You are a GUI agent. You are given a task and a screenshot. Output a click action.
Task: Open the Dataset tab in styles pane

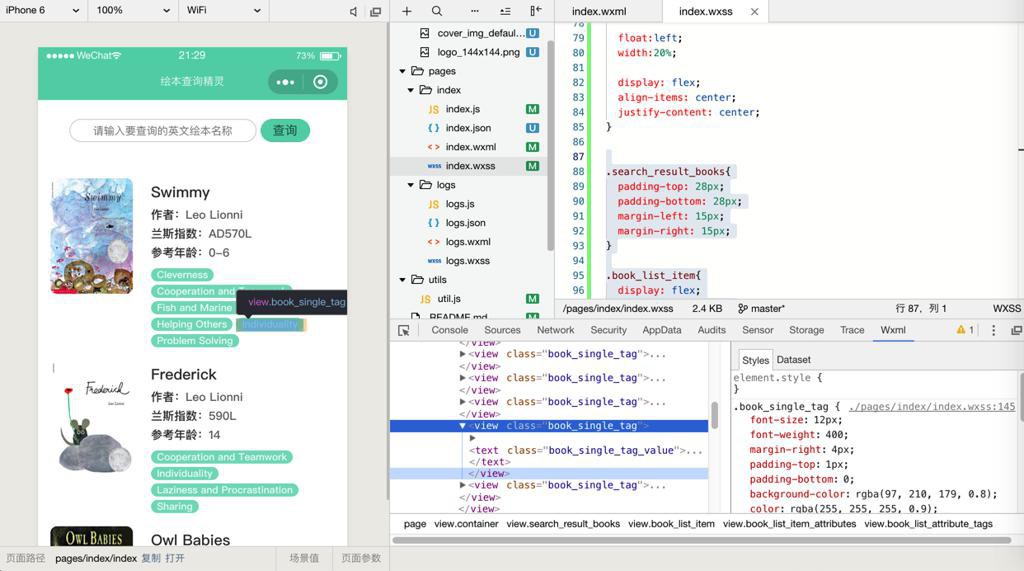(x=793, y=360)
